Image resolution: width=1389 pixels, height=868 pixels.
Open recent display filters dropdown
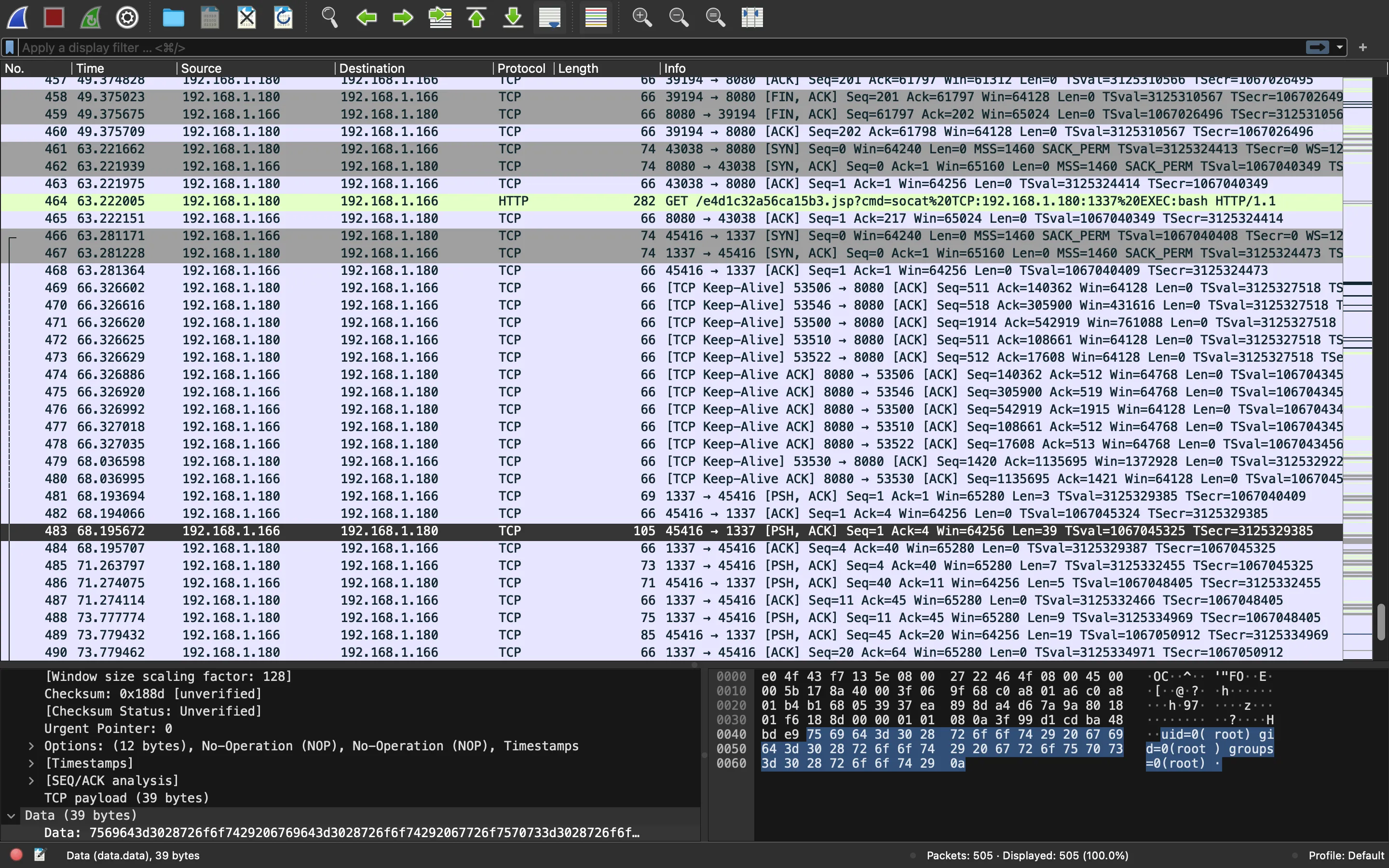(x=1340, y=47)
